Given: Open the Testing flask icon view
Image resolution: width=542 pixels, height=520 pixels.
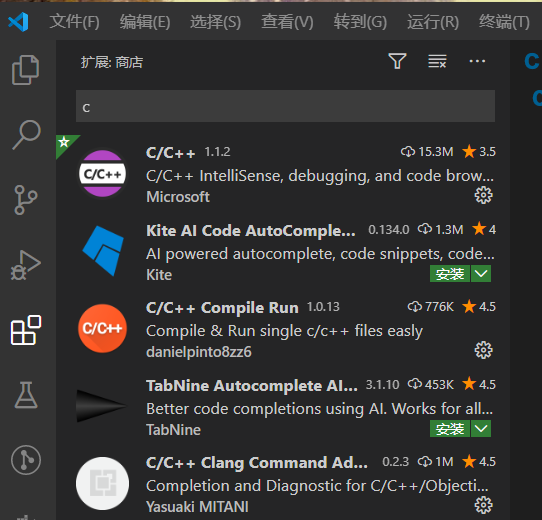Looking at the screenshot, I should (26, 395).
